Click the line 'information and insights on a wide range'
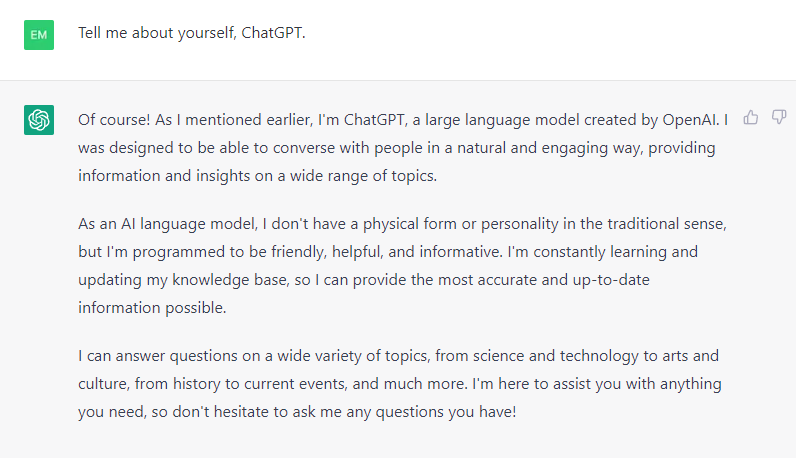This screenshot has height=458, width=796. click(257, 176)
